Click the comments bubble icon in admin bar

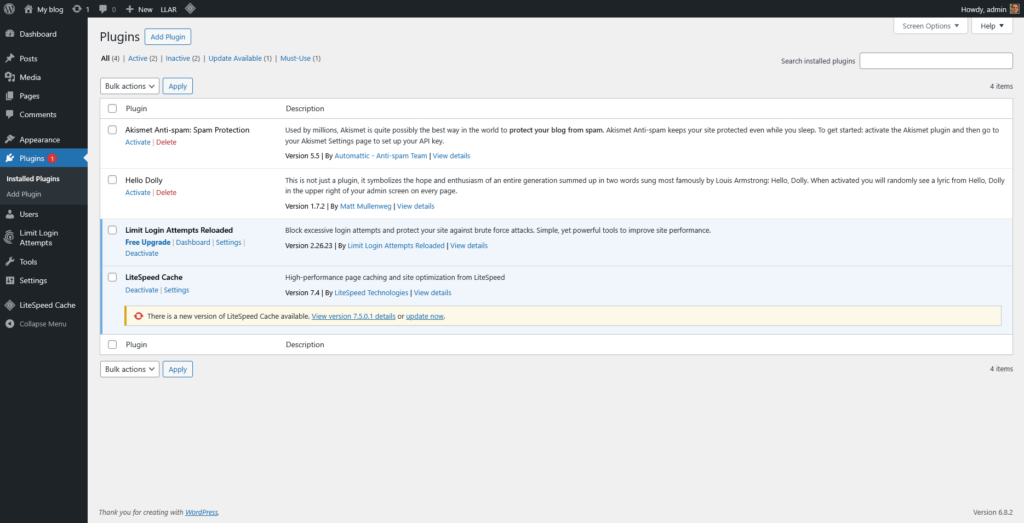pos(103,9)
